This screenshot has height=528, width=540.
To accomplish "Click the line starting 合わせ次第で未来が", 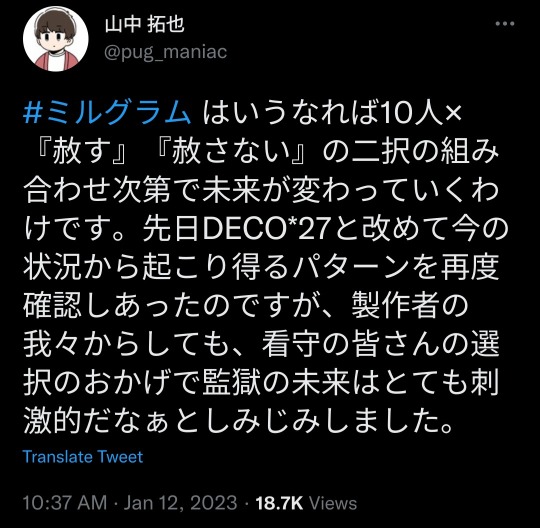I will tap(261, 190).
